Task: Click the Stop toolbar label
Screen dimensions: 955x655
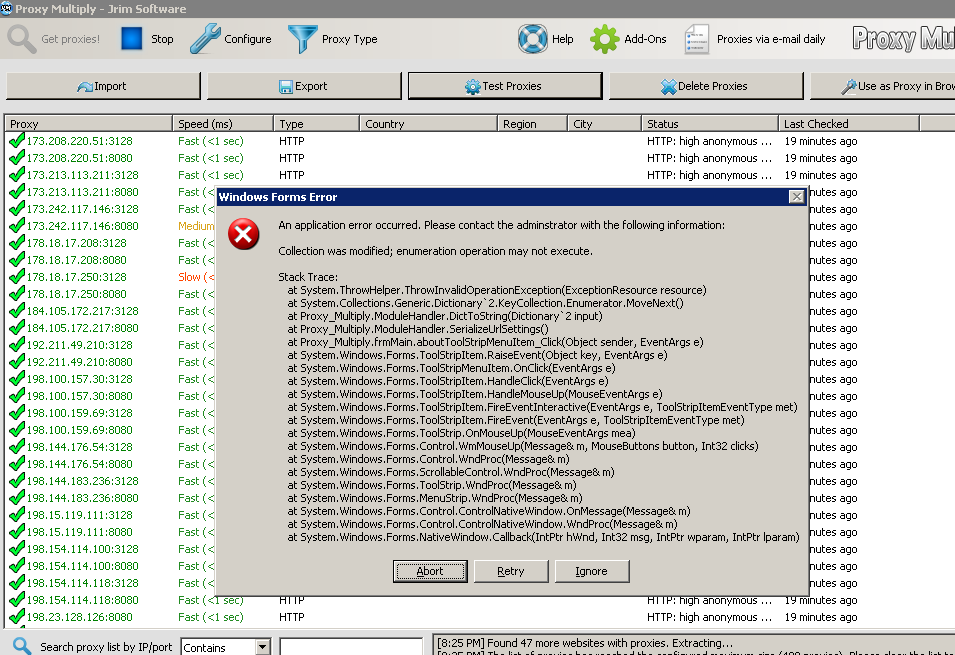Action: (162, 39)
